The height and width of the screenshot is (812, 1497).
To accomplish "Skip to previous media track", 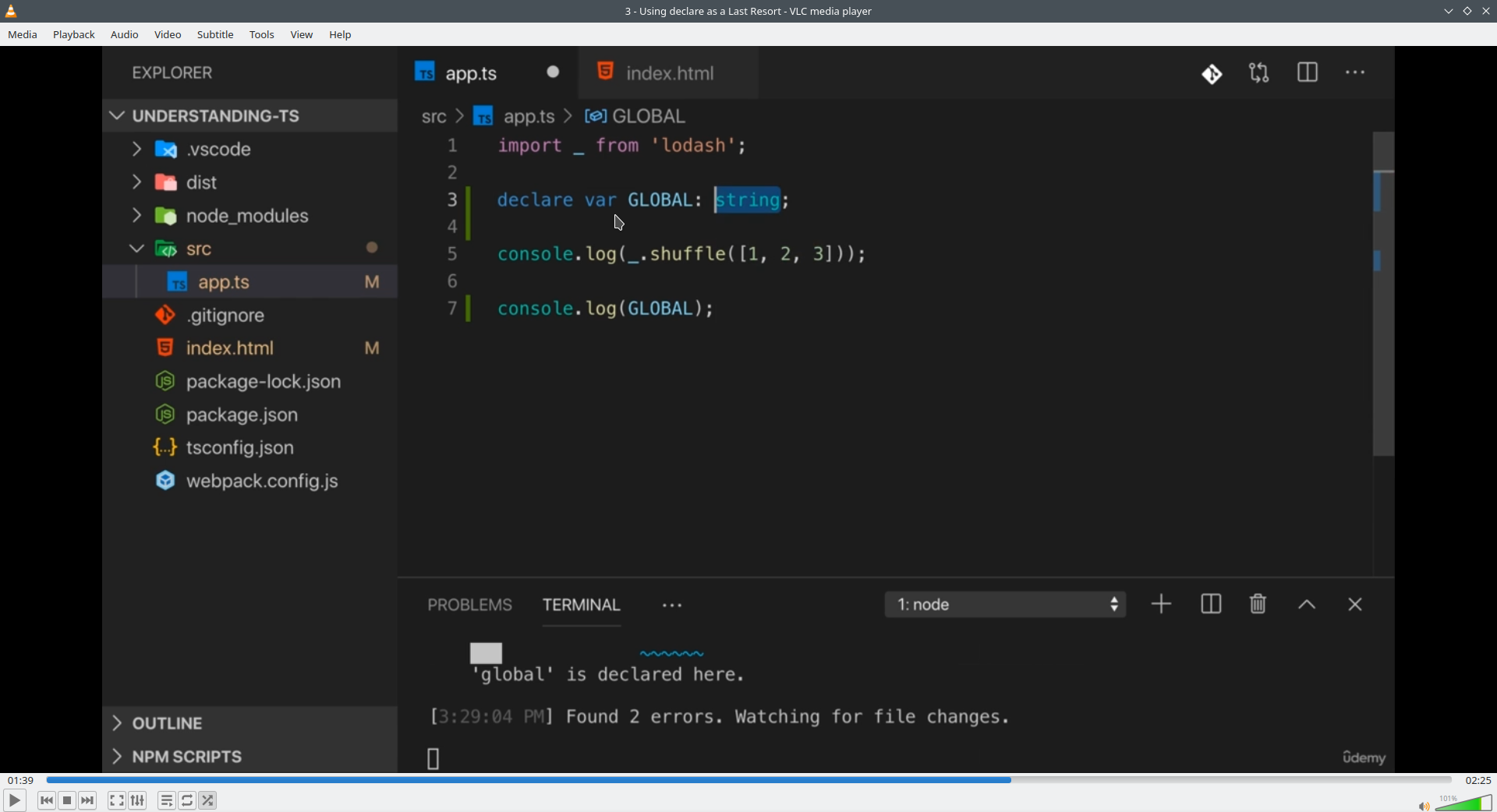I will tap(47, 800).
